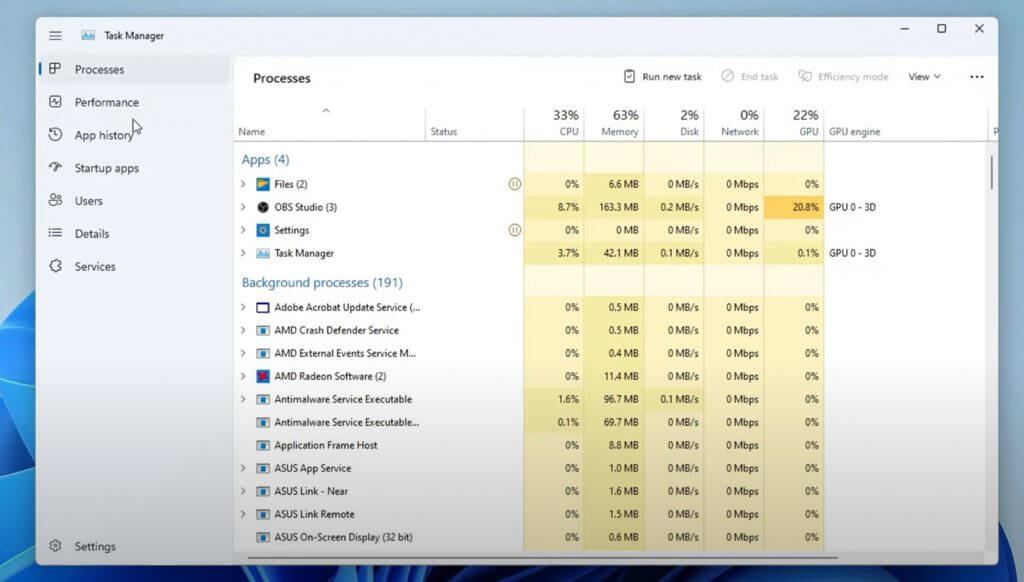1024x582 pixels.
Task: Open the View dropdown menu
Action: (x=924, y=76)
